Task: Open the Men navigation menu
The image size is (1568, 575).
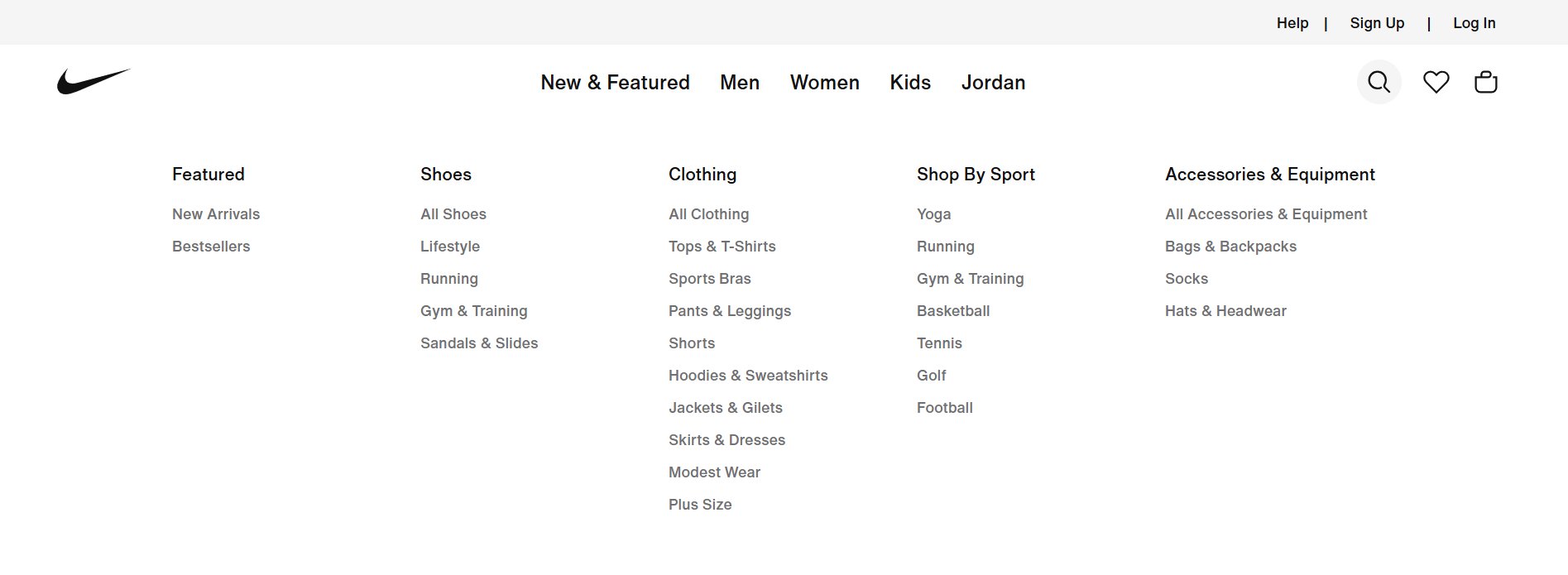Action: pyautogui.click(x=739, y=82)
